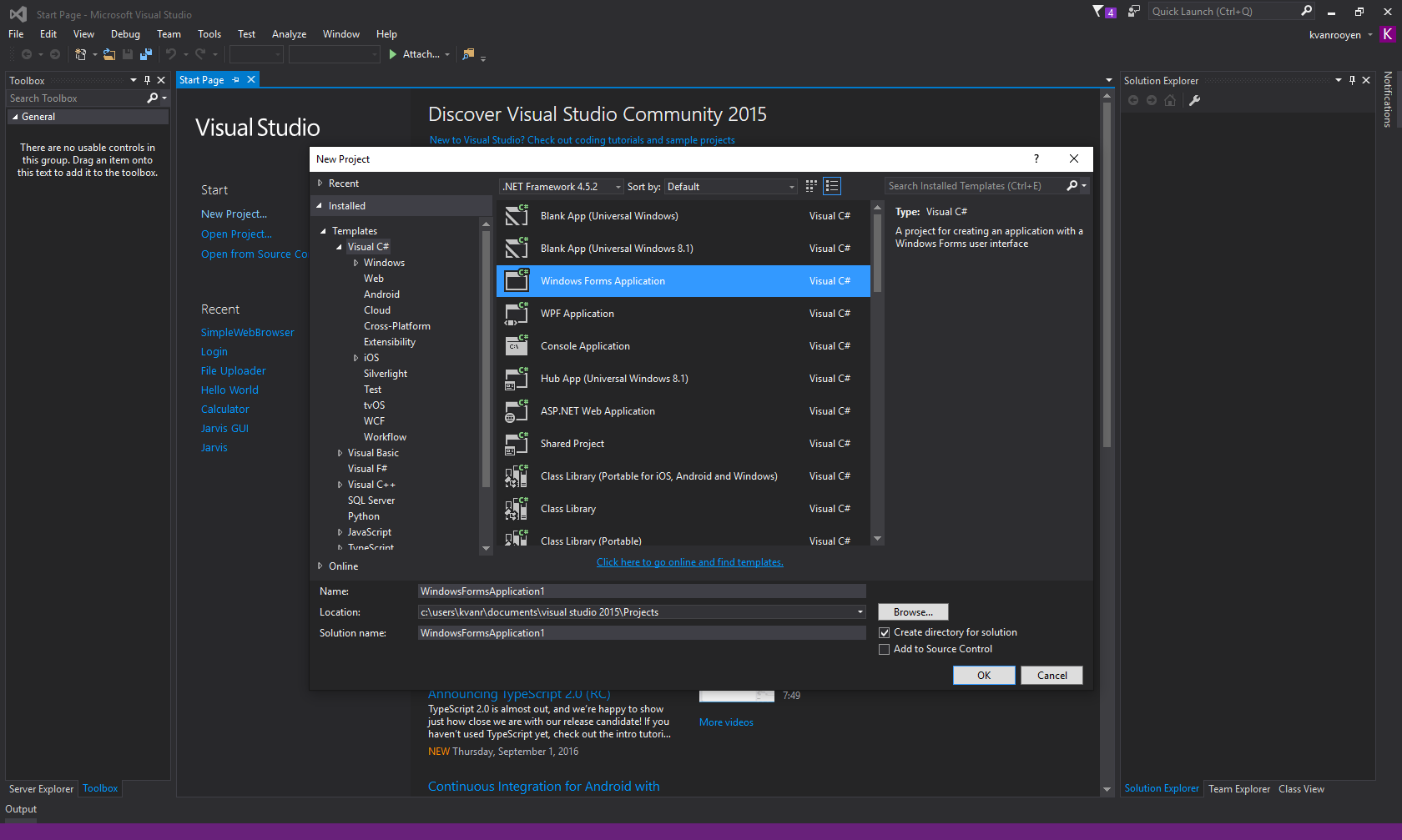
Task: Click Cancel in New Project dialog
Action: 1051,676
